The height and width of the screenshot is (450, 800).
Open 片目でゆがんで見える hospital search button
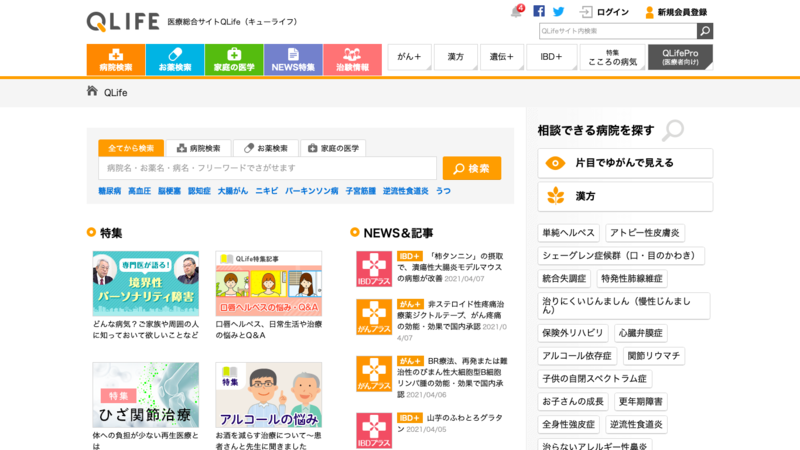coord(625,163)
